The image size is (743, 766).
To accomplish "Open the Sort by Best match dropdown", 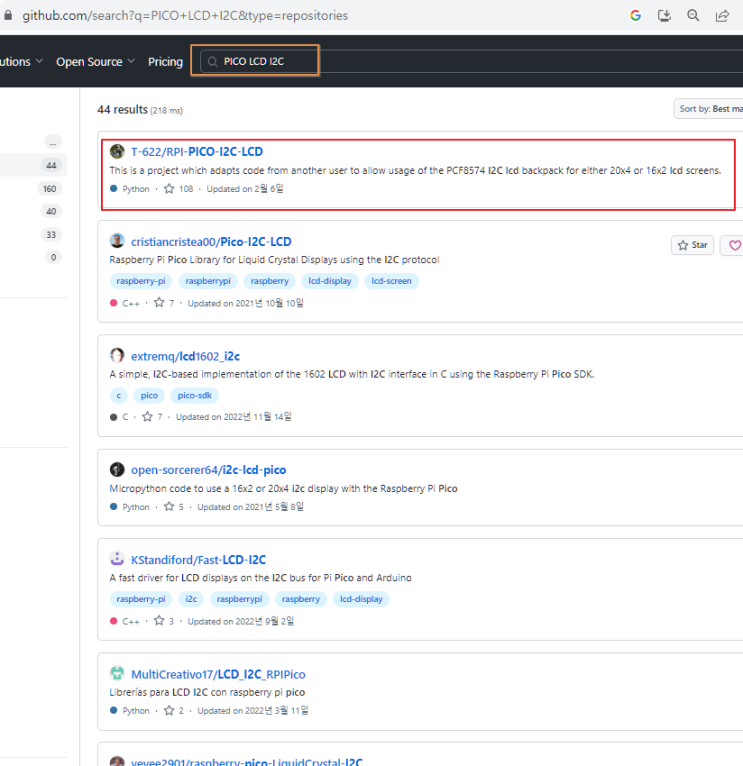I will (x=708, y=109).
